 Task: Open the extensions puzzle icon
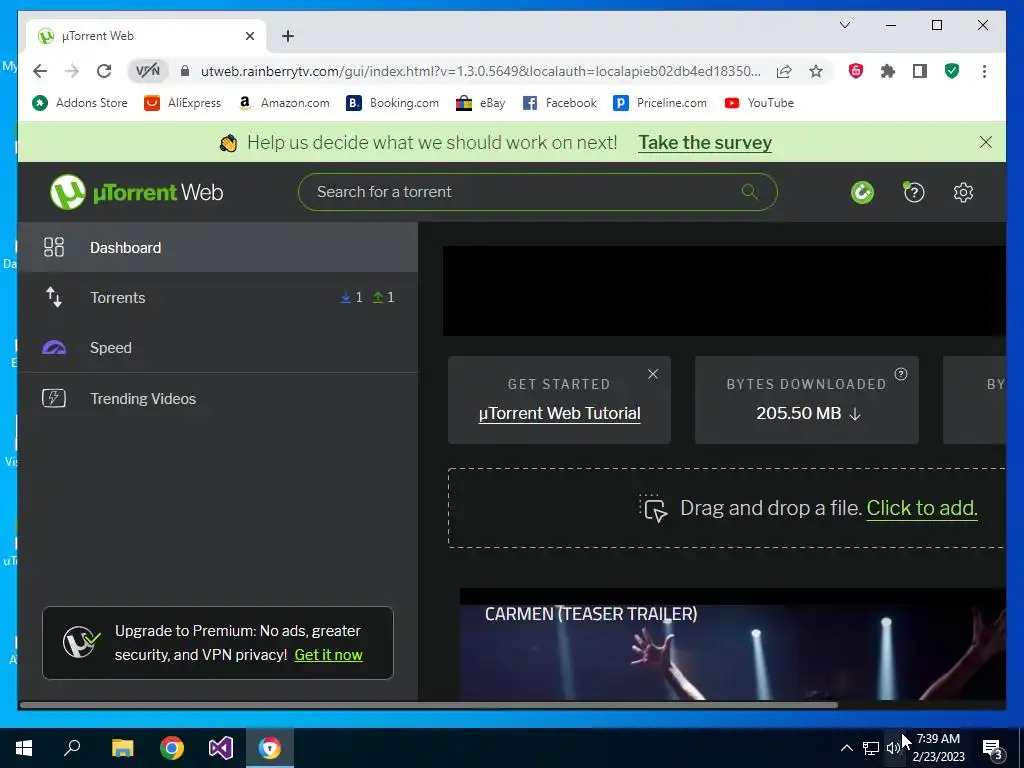click(x=888, y=71)
